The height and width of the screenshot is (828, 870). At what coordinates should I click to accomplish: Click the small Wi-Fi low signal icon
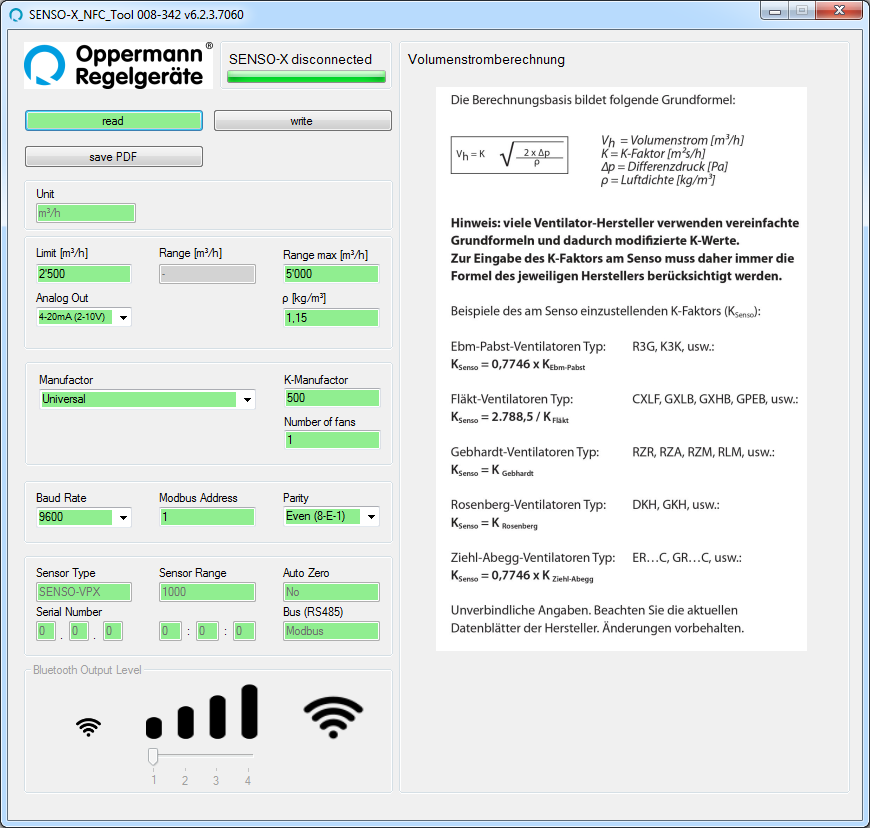pos(88,726)
